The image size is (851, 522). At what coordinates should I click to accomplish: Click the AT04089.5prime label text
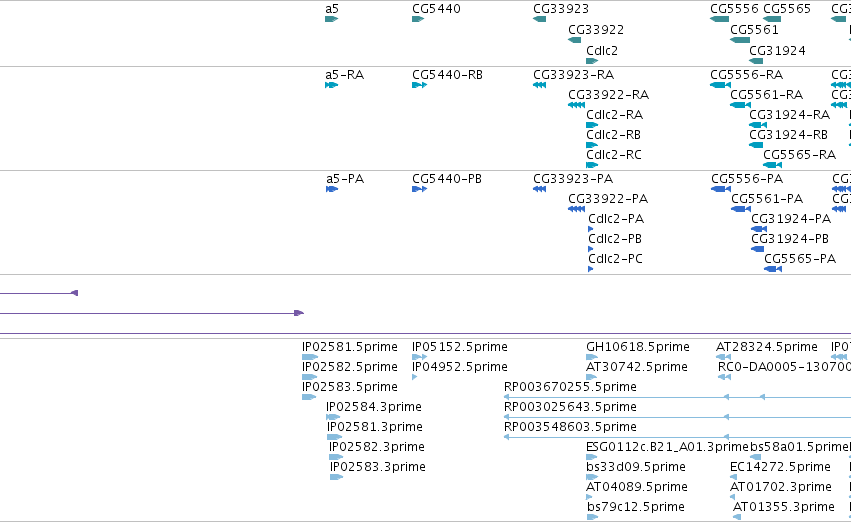[x=637, y=488]
